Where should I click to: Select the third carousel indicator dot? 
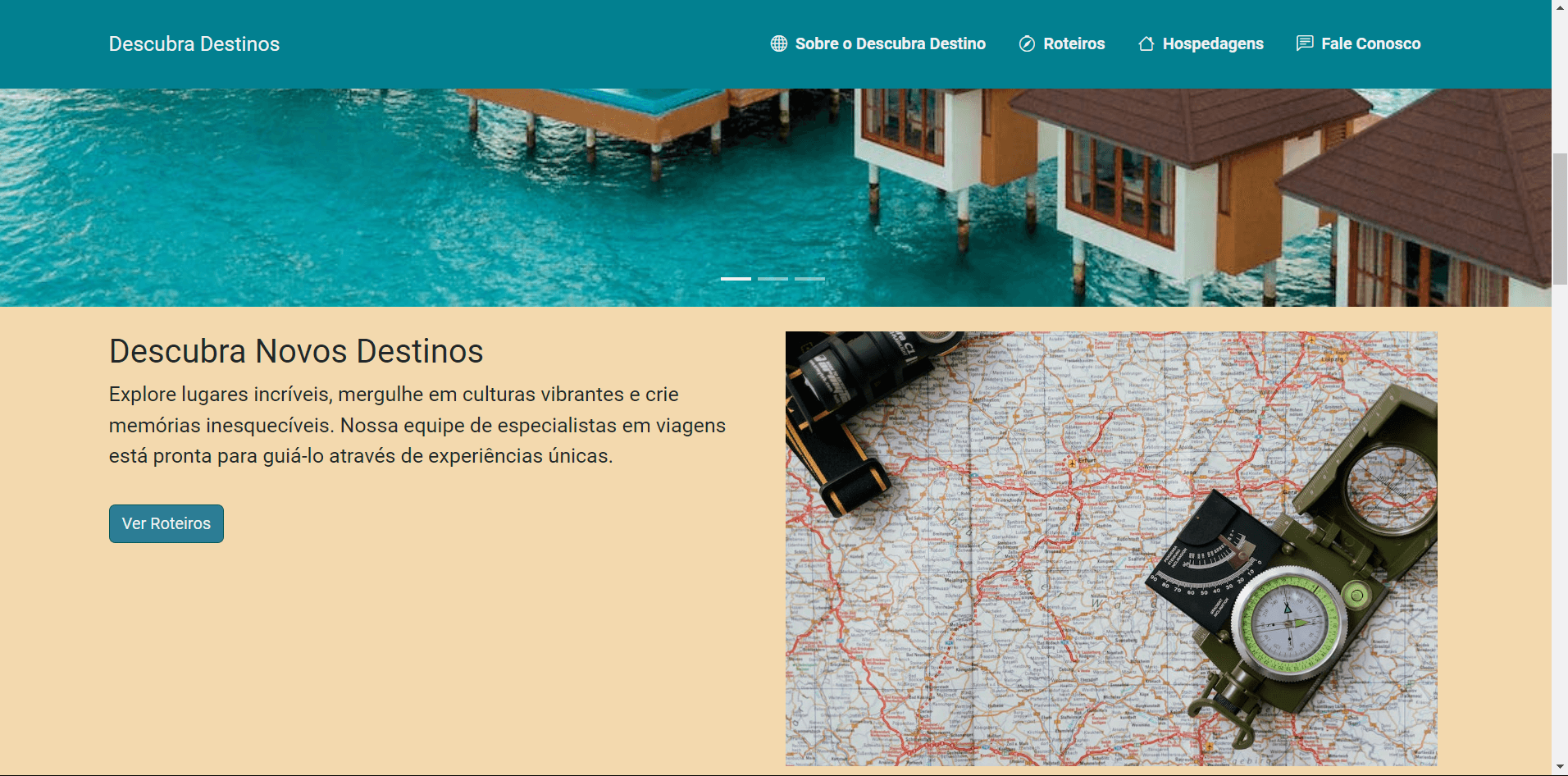click(810, 279)
